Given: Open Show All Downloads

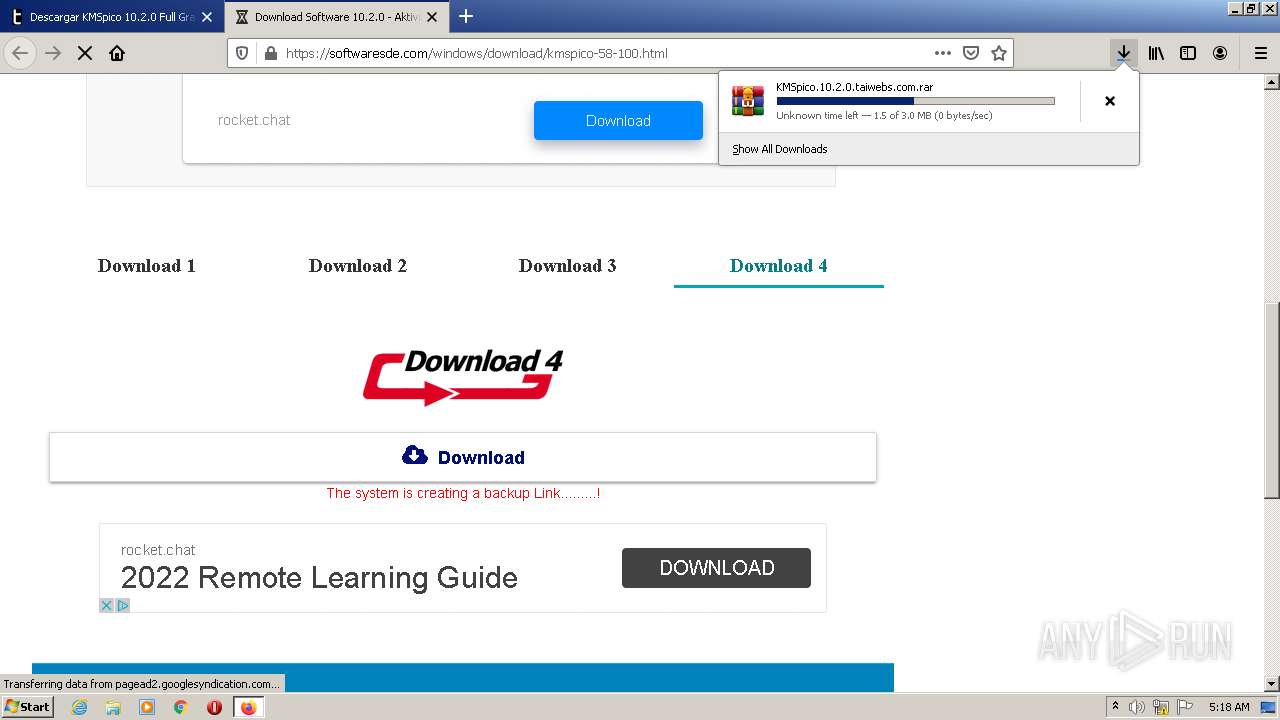Looking at the screenshot, I should click(x=780, y=149).
